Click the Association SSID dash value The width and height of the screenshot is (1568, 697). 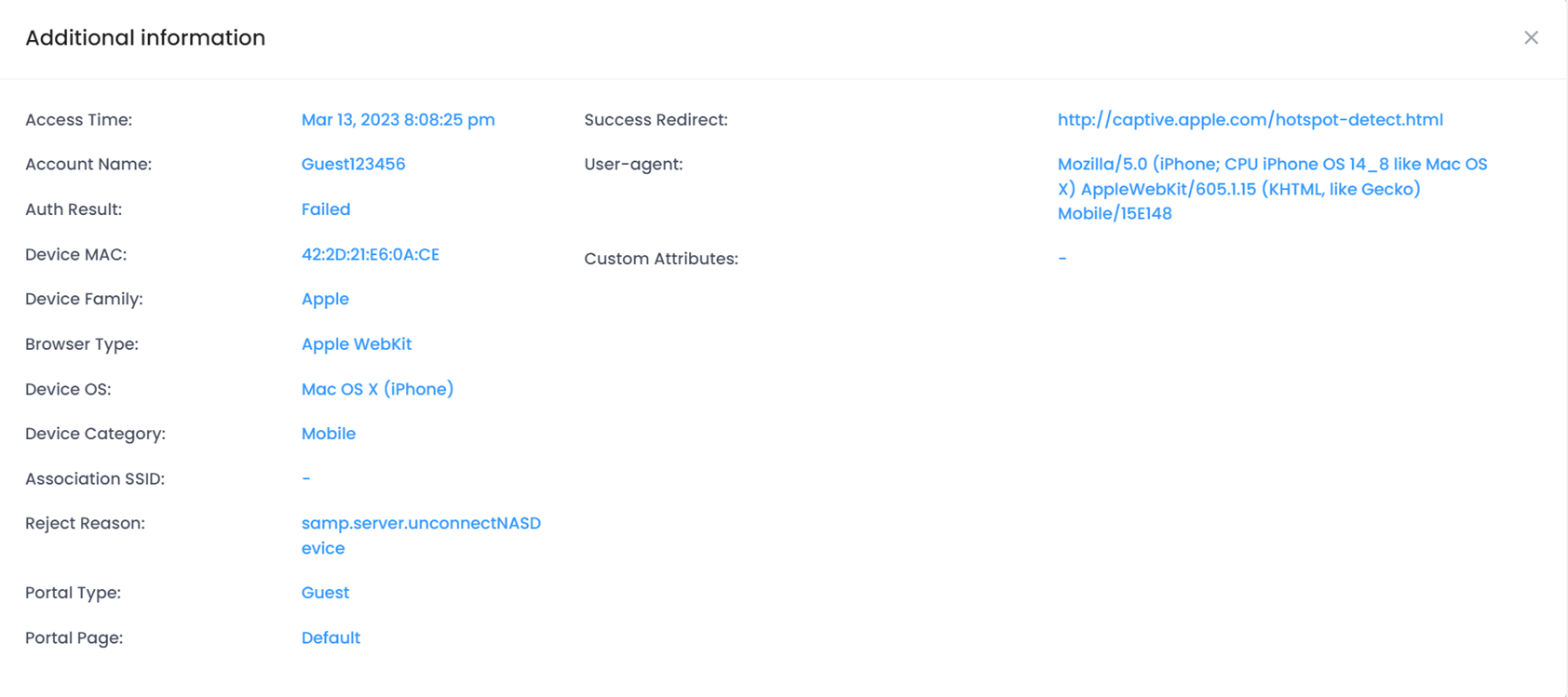(305, 479)
